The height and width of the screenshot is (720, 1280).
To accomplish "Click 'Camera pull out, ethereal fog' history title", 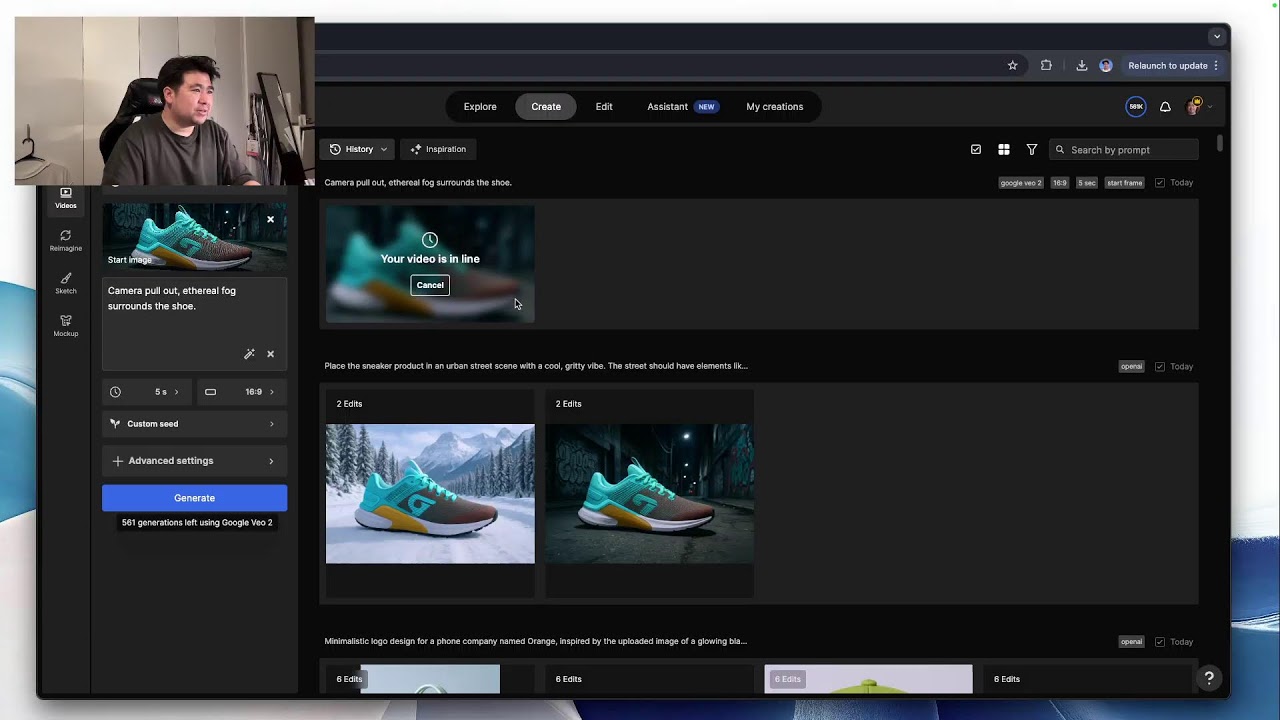I will [x=418, y=183].
